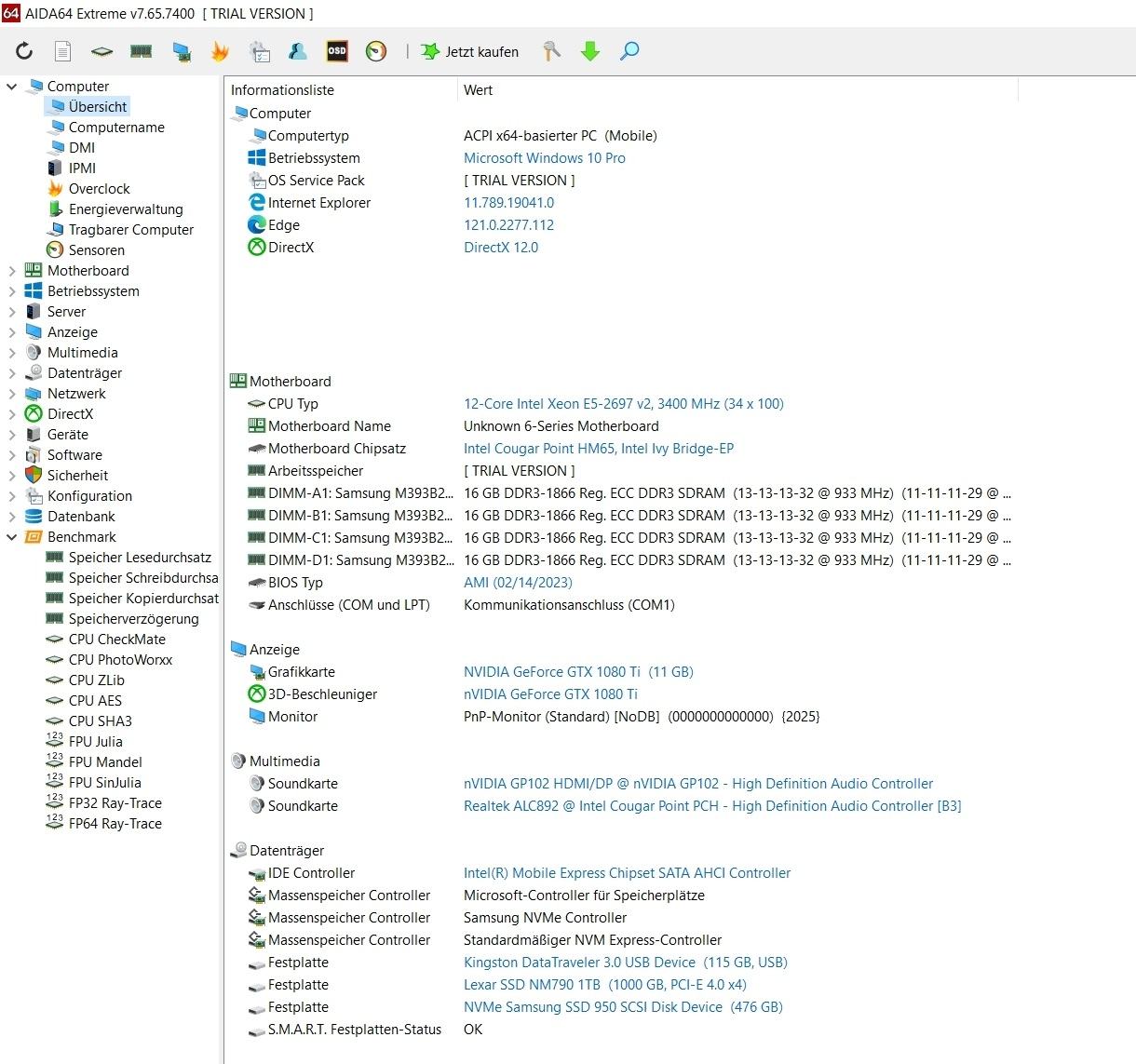1136x1064 pixels.
Task: Open the Overclock page
Action: pos(99,189)
